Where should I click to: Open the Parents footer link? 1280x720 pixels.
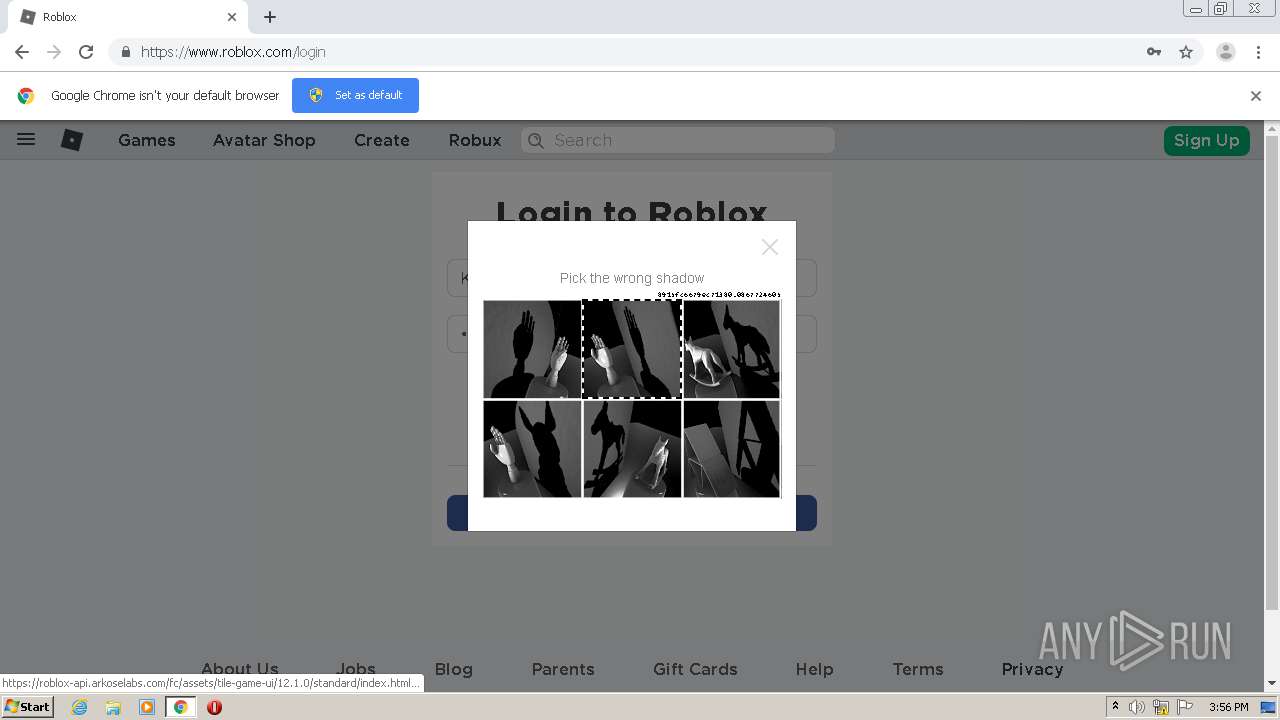(563, 669)
